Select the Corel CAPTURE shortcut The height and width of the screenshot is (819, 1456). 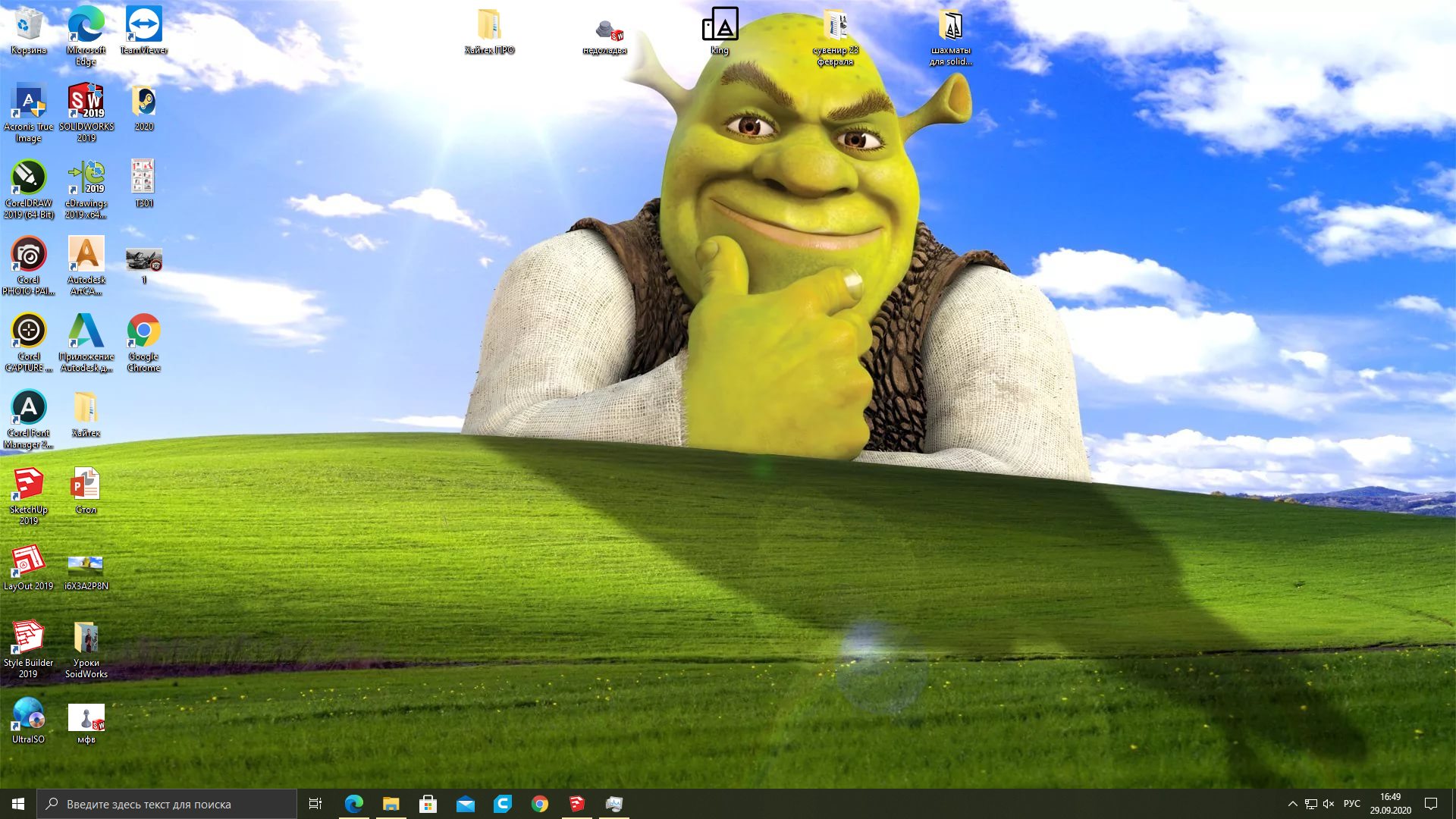click(28, 343)
